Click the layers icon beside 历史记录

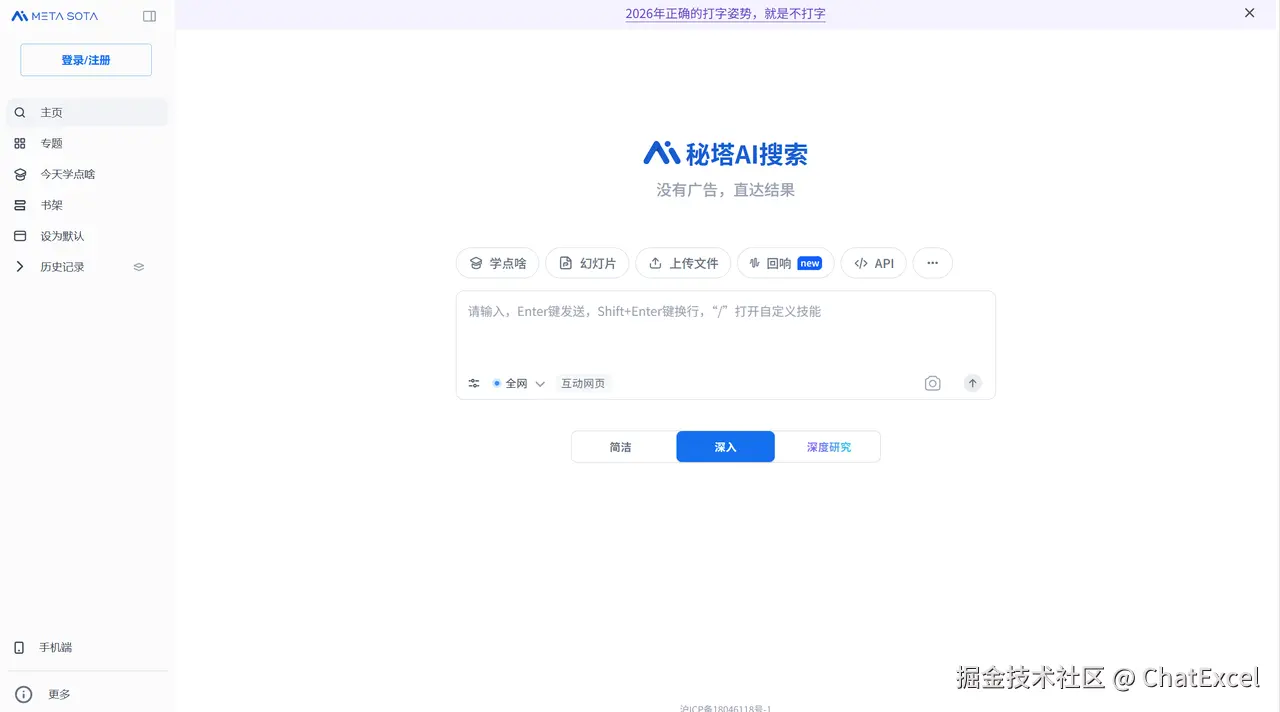(x=139, y=267)
